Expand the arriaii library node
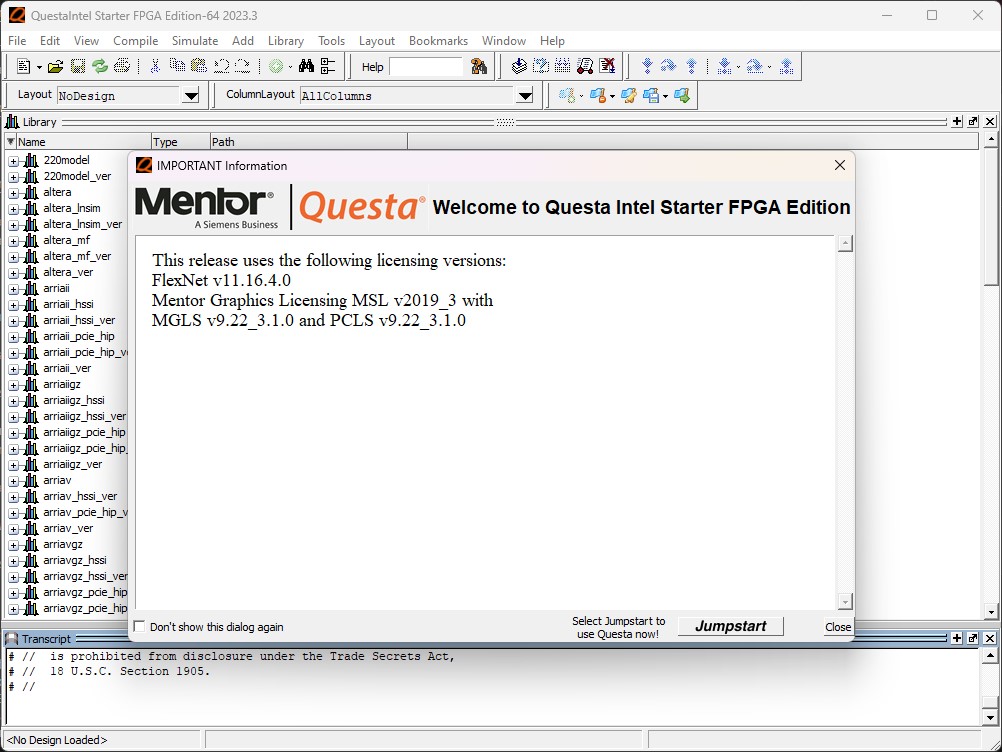 (13, 289)
